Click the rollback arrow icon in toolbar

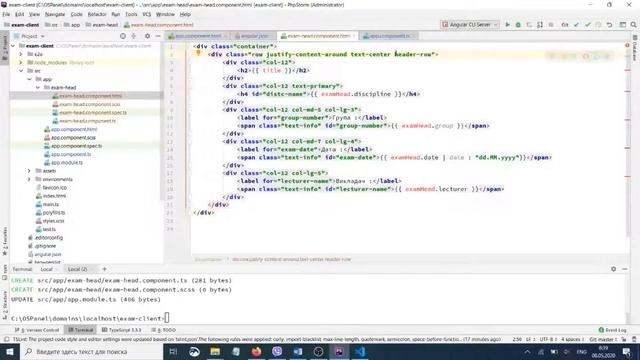tap(609, 24)
